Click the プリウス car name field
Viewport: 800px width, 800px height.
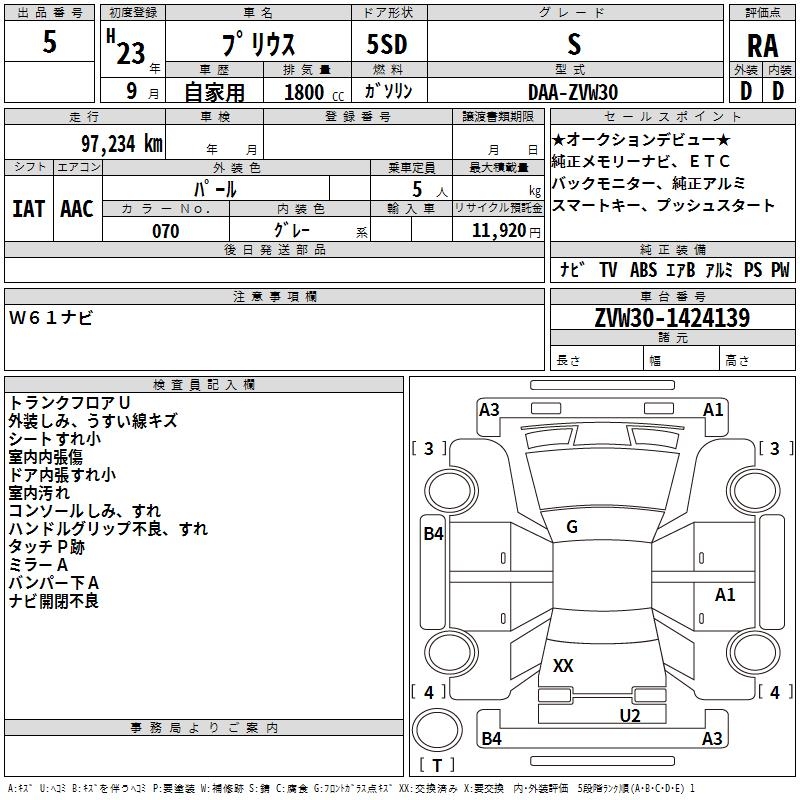point(257,45)
